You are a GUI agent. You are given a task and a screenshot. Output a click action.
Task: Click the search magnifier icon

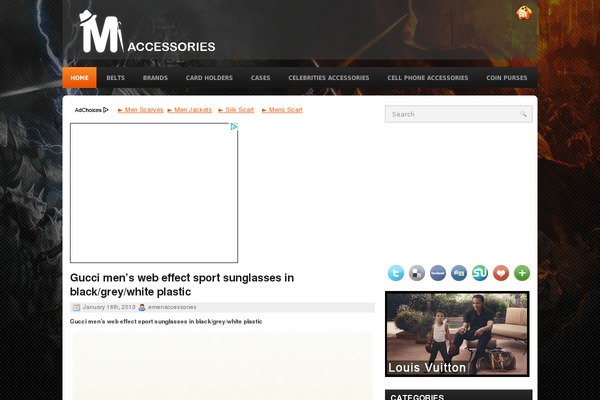[523, 114]
